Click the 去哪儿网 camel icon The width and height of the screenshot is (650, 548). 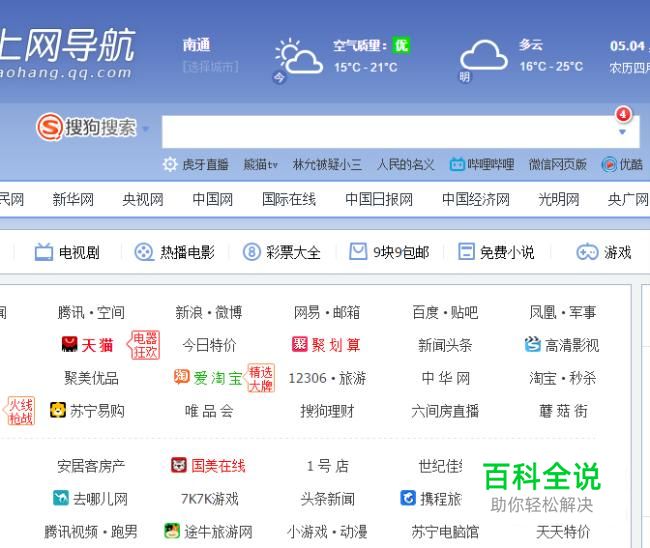61,498
